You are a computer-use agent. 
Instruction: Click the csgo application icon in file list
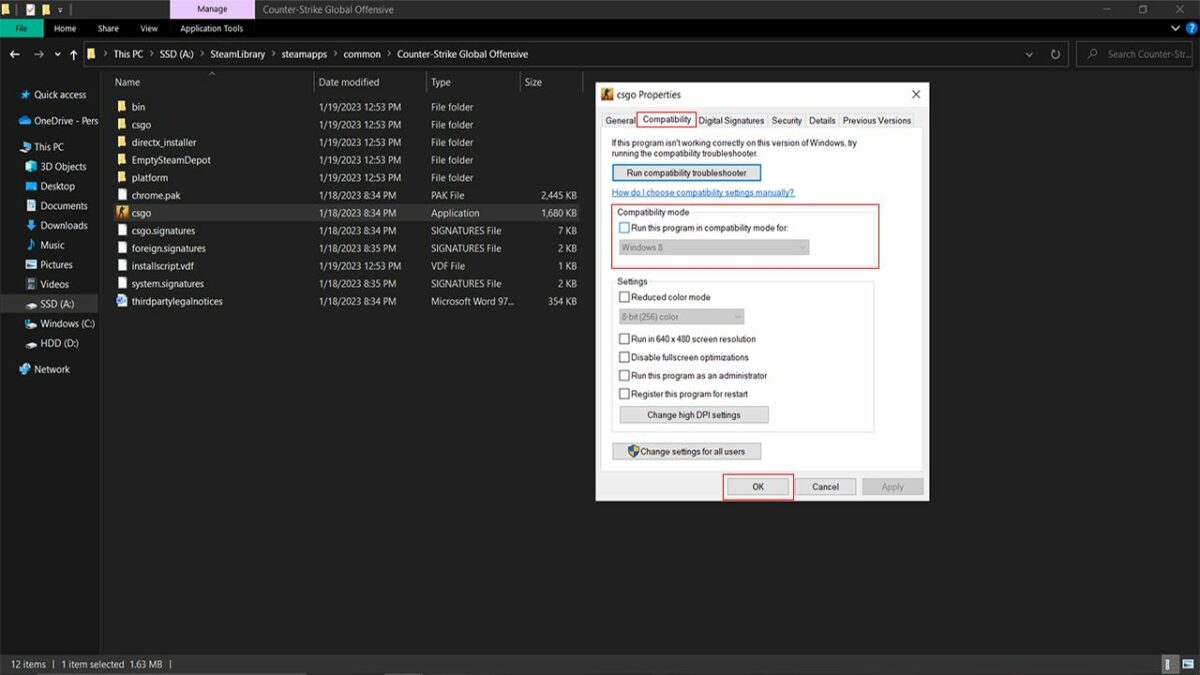pos(122,213)
